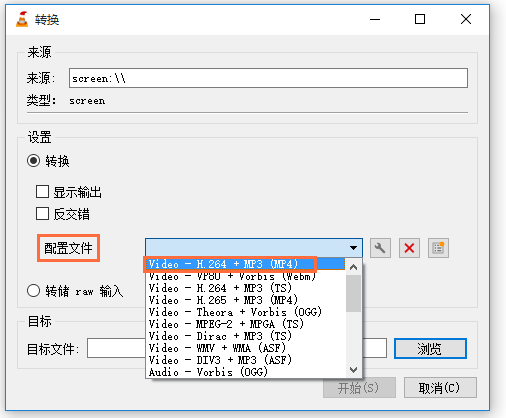
Task: Click the profile list scroll-up arrow
Action: [354, 267]
